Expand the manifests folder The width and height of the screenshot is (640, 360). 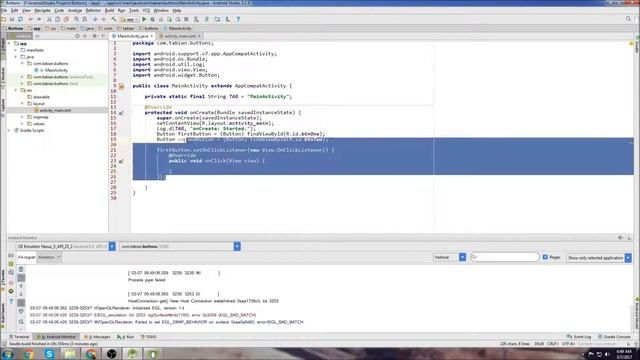[16, 50]
